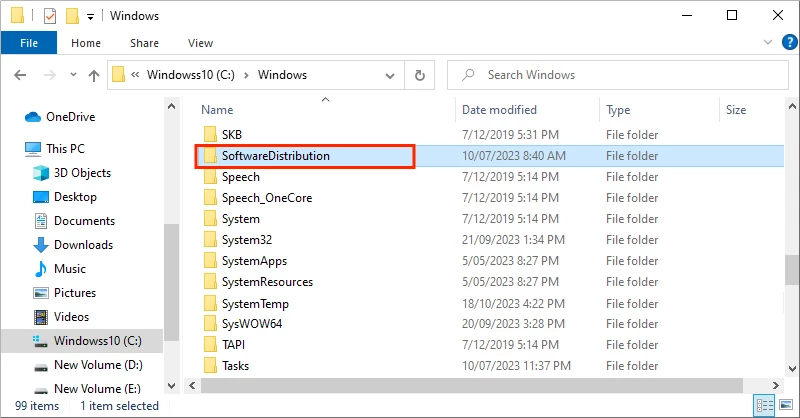Sort by the Date modified column header
800x418 pixels.
[499, 110]
